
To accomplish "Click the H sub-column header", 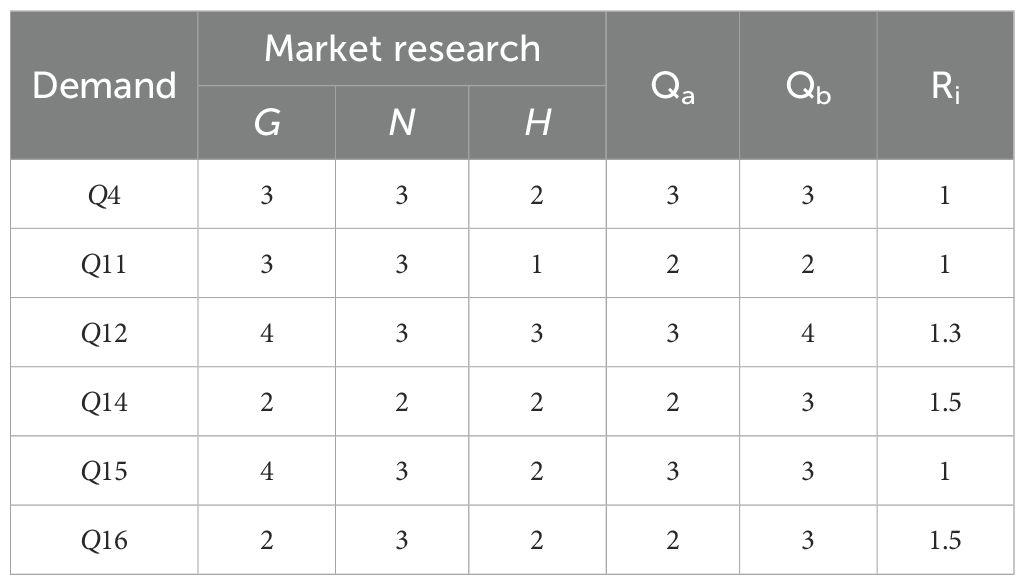I will pos(537,123).
